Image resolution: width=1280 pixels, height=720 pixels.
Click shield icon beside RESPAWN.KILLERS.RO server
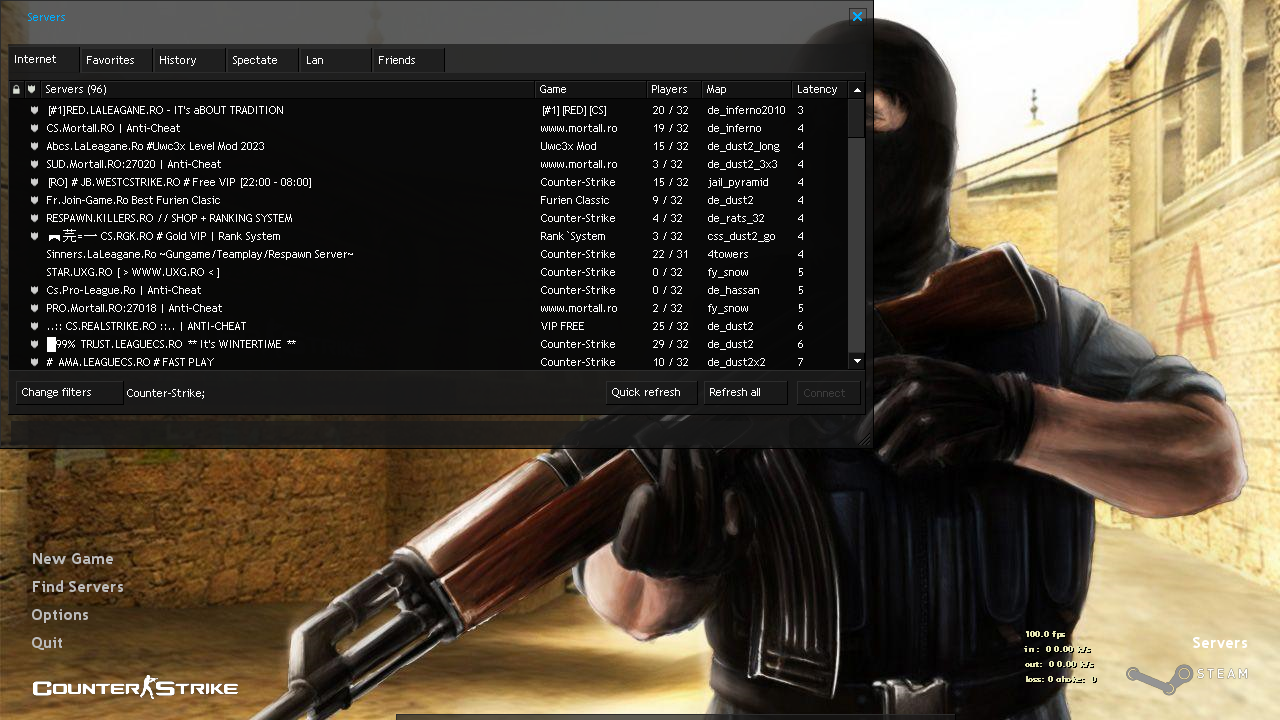click(34, 219)
